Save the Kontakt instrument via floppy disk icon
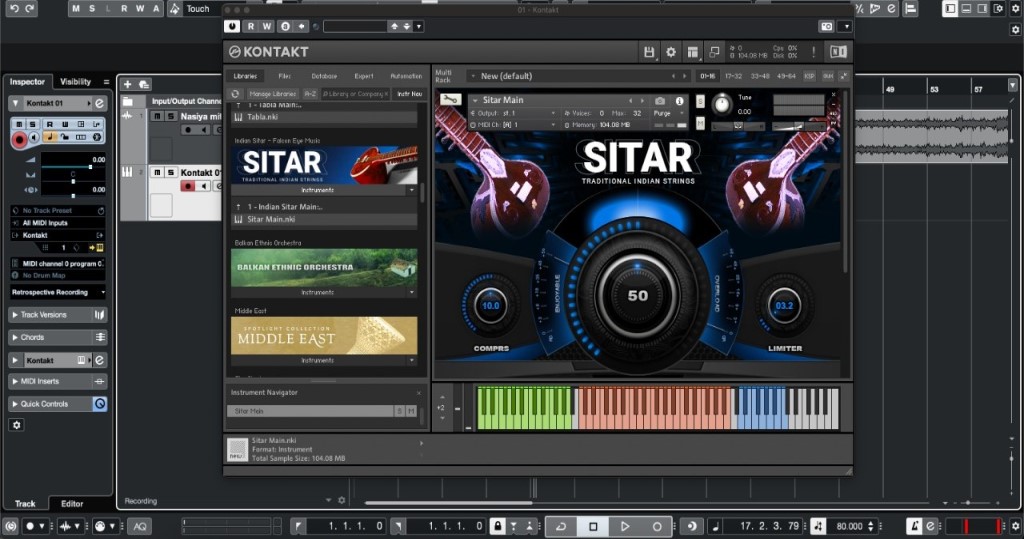Image resolution: width=1024 pixels, height=539 pixels. click(648, 52)
